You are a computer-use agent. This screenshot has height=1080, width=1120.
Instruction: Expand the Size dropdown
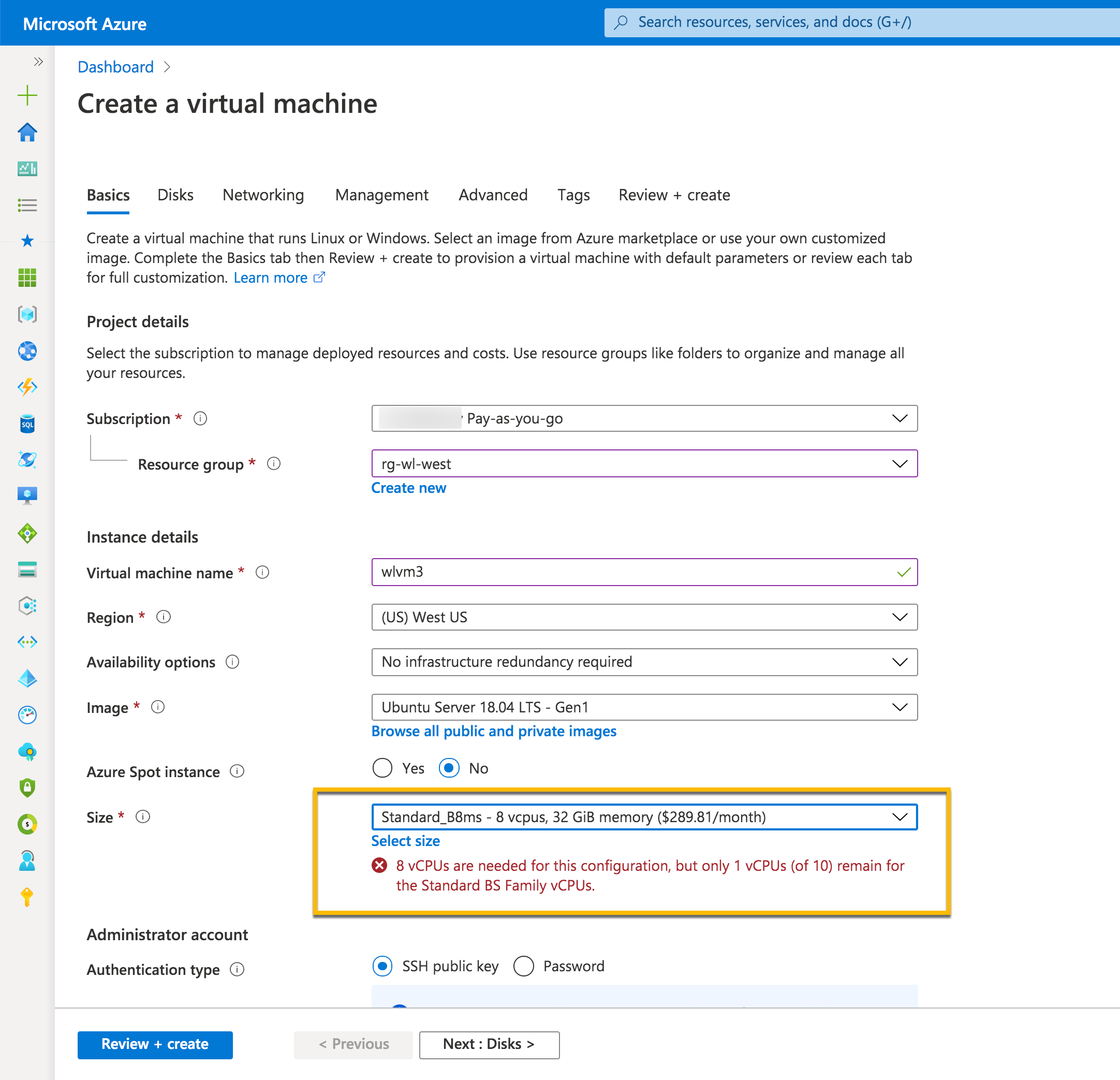[x=644, y=817]
